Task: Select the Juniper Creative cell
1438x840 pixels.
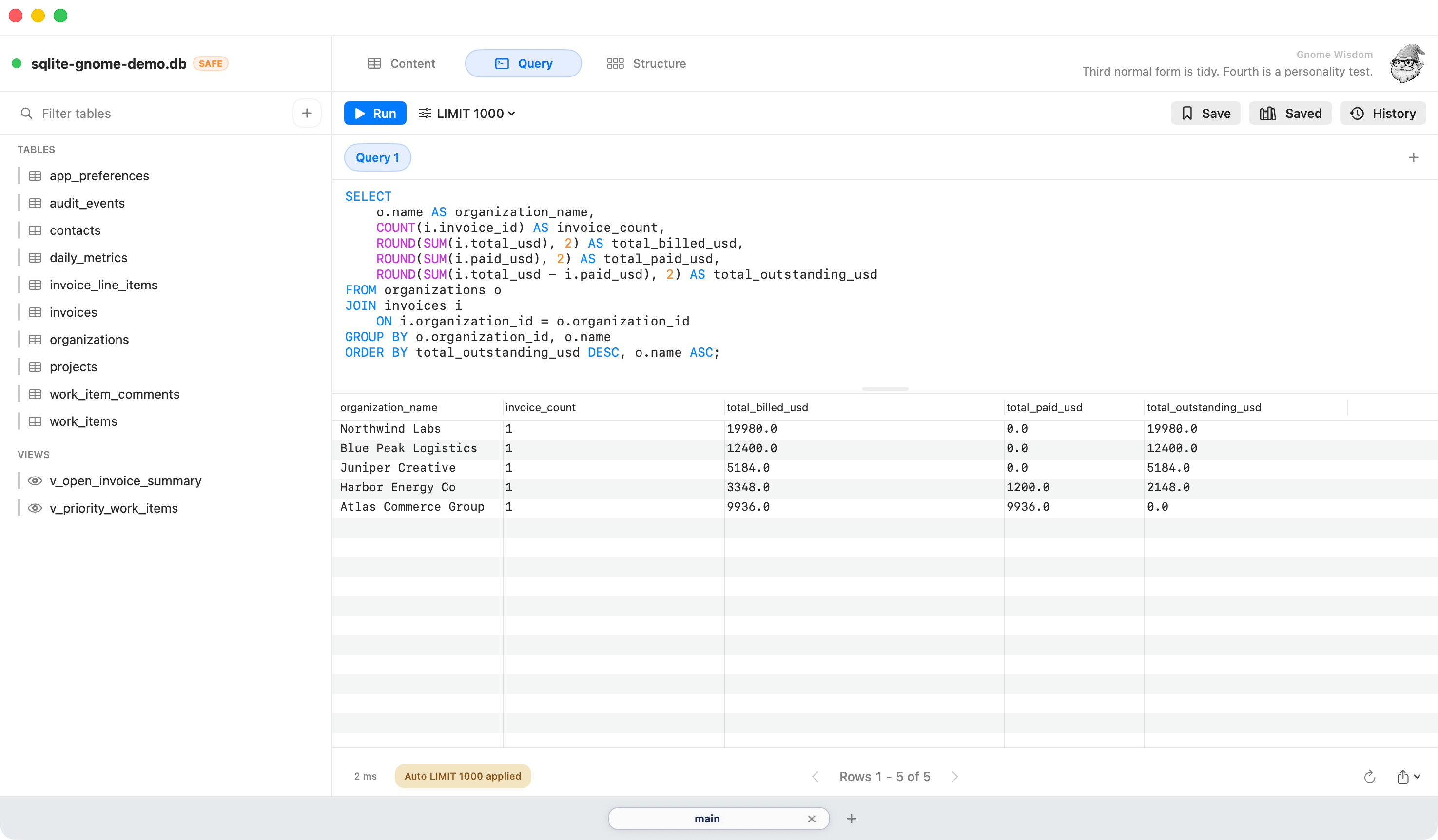Action: (x=417, y=468)
